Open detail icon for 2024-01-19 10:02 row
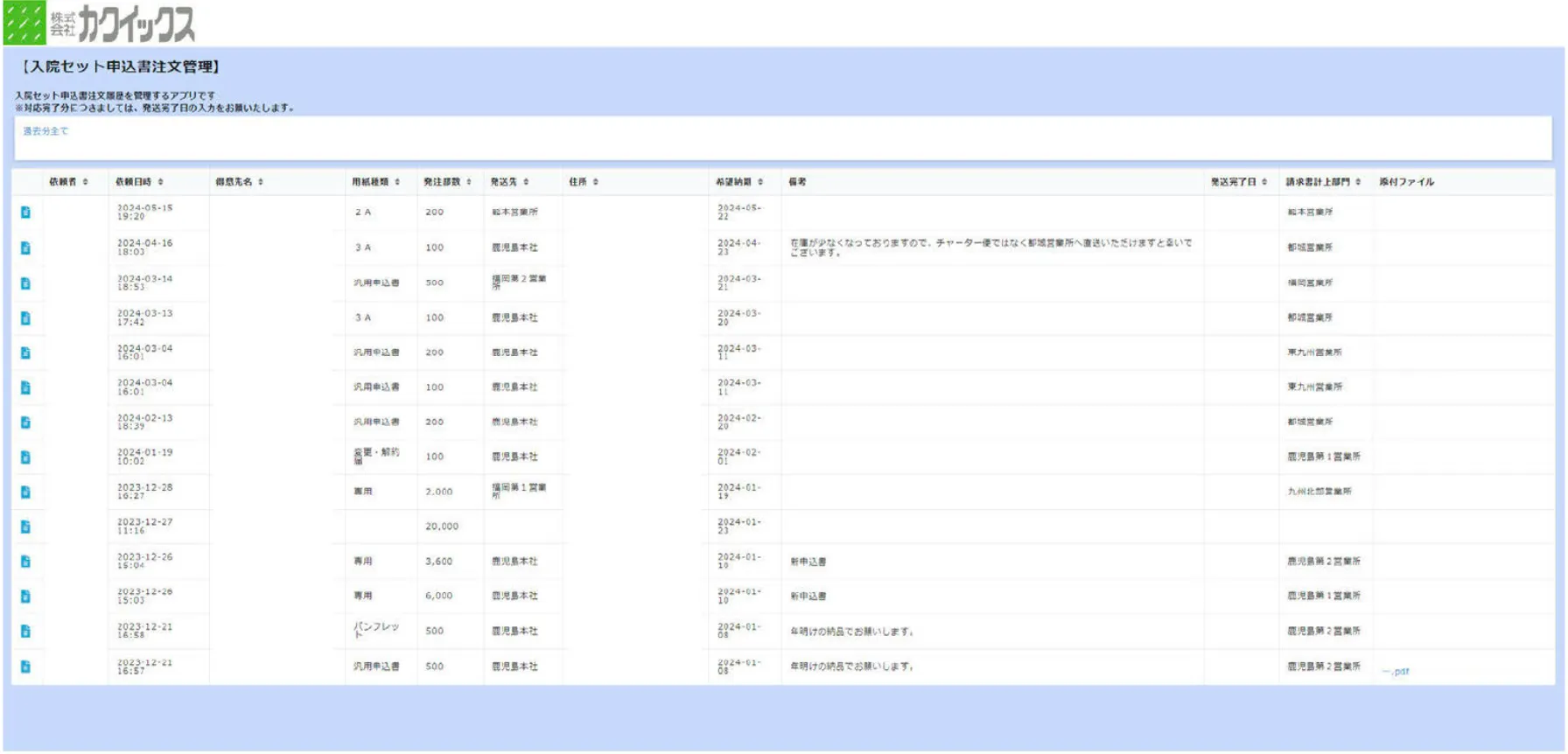This screenshot has height=754, width=1568. 25,457
